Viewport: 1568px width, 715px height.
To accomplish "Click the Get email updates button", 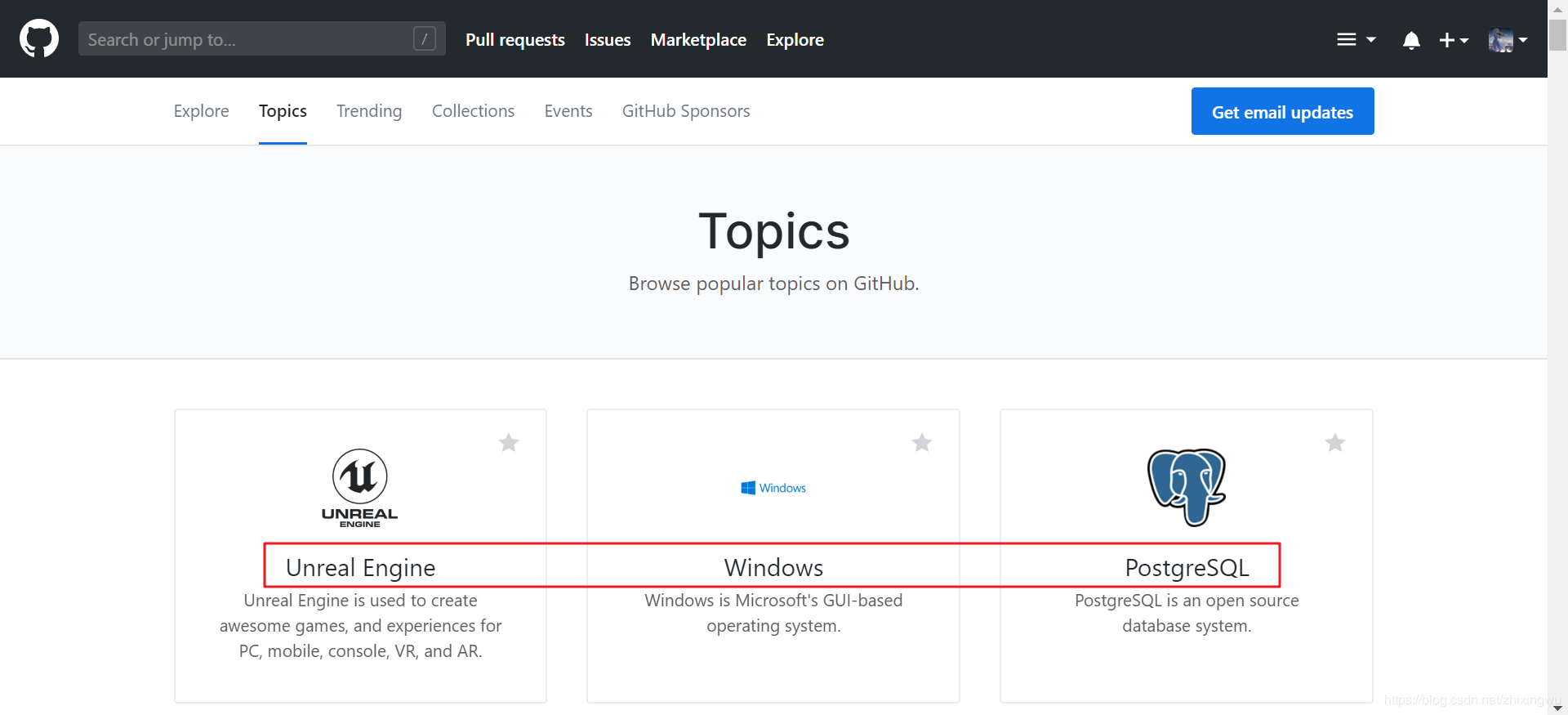I will [1282, 111].
